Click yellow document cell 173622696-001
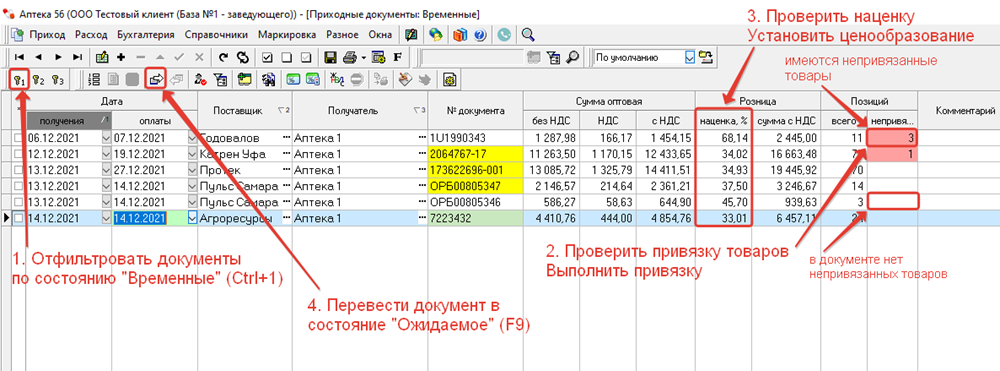Screen dimensions: 1000x371 pyautogui.click(x=476, y=170)
